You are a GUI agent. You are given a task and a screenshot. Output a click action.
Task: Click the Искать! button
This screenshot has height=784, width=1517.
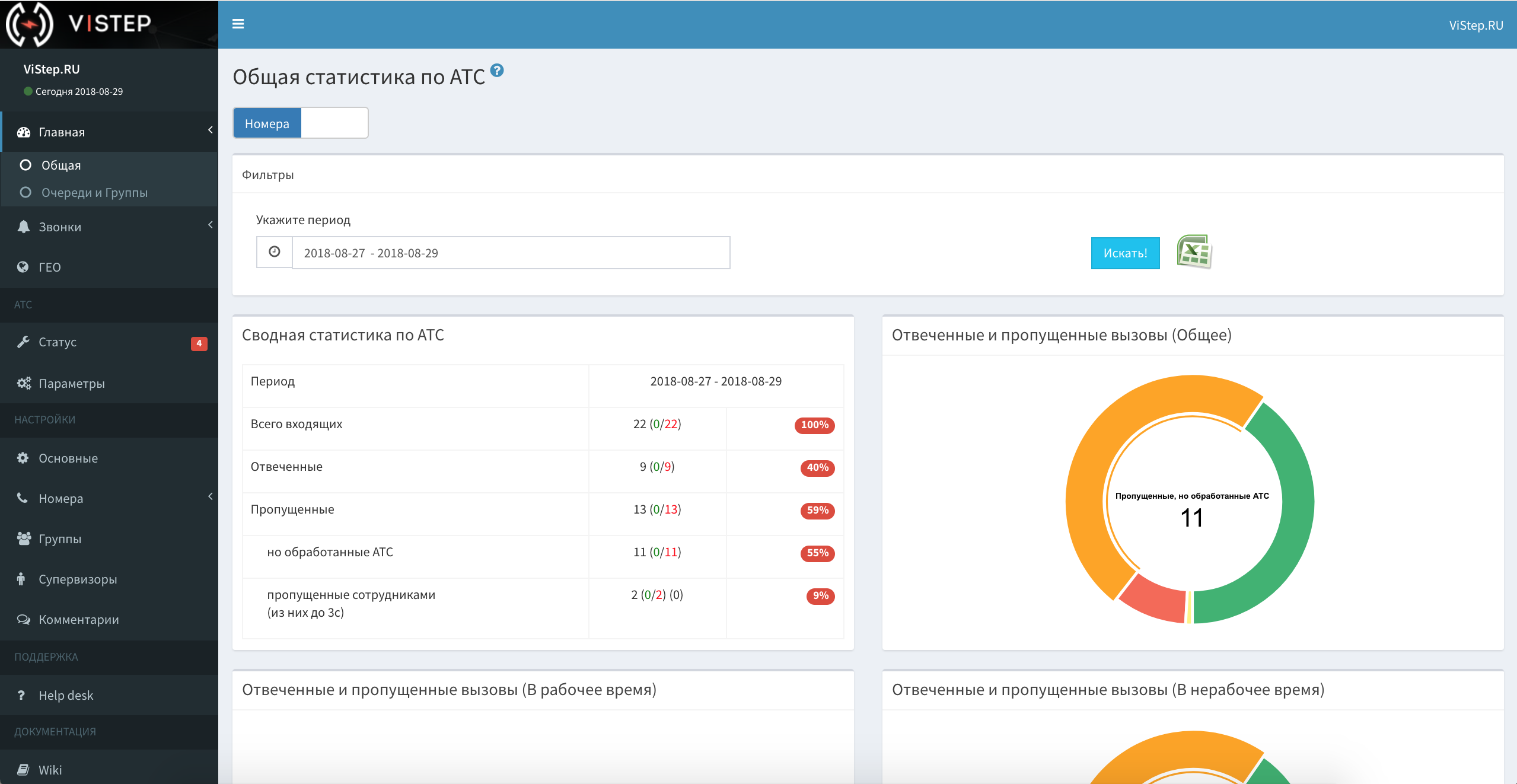click(x=1125, y=253)
